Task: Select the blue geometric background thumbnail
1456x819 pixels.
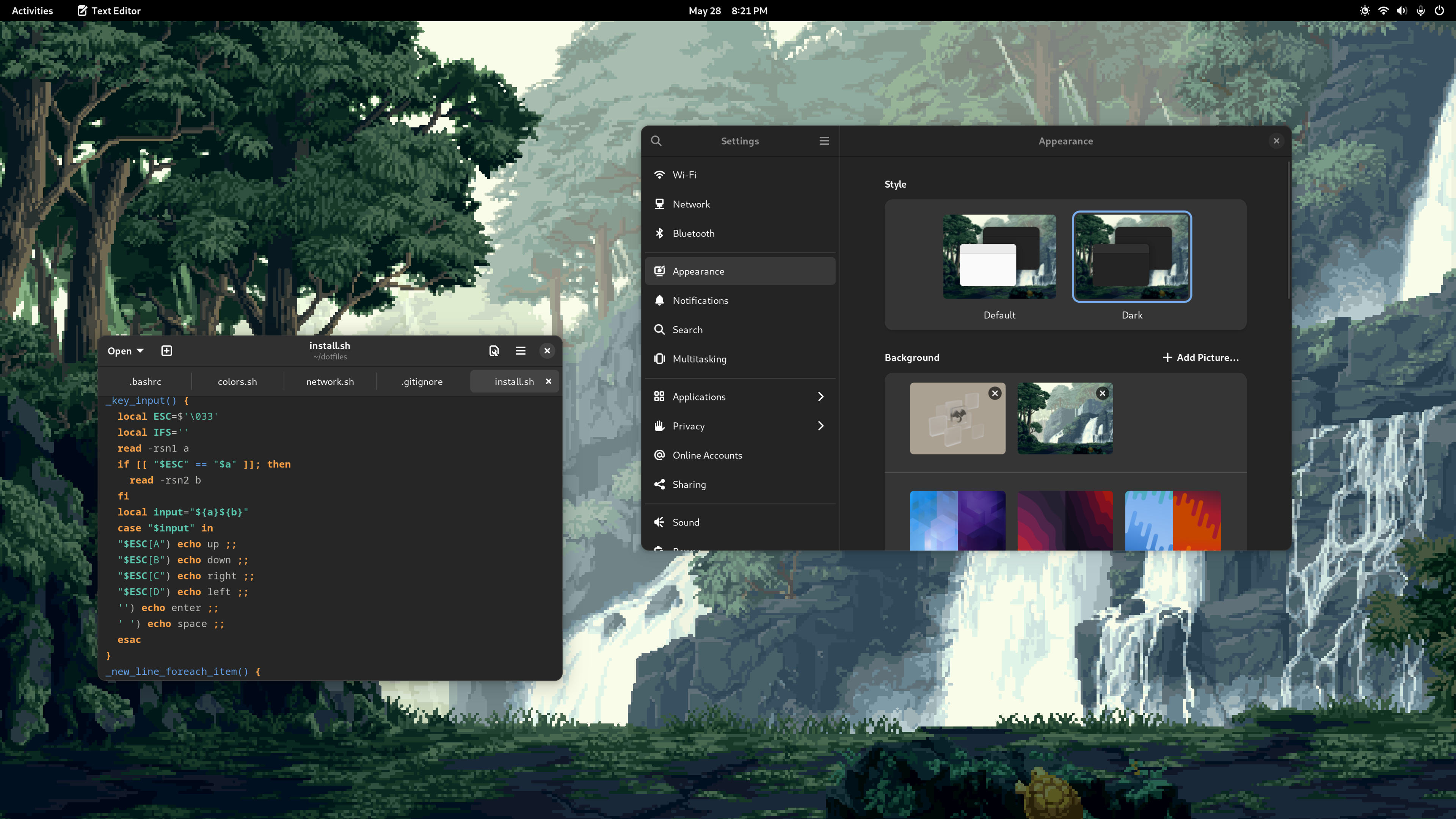Action: pos(957,520)
